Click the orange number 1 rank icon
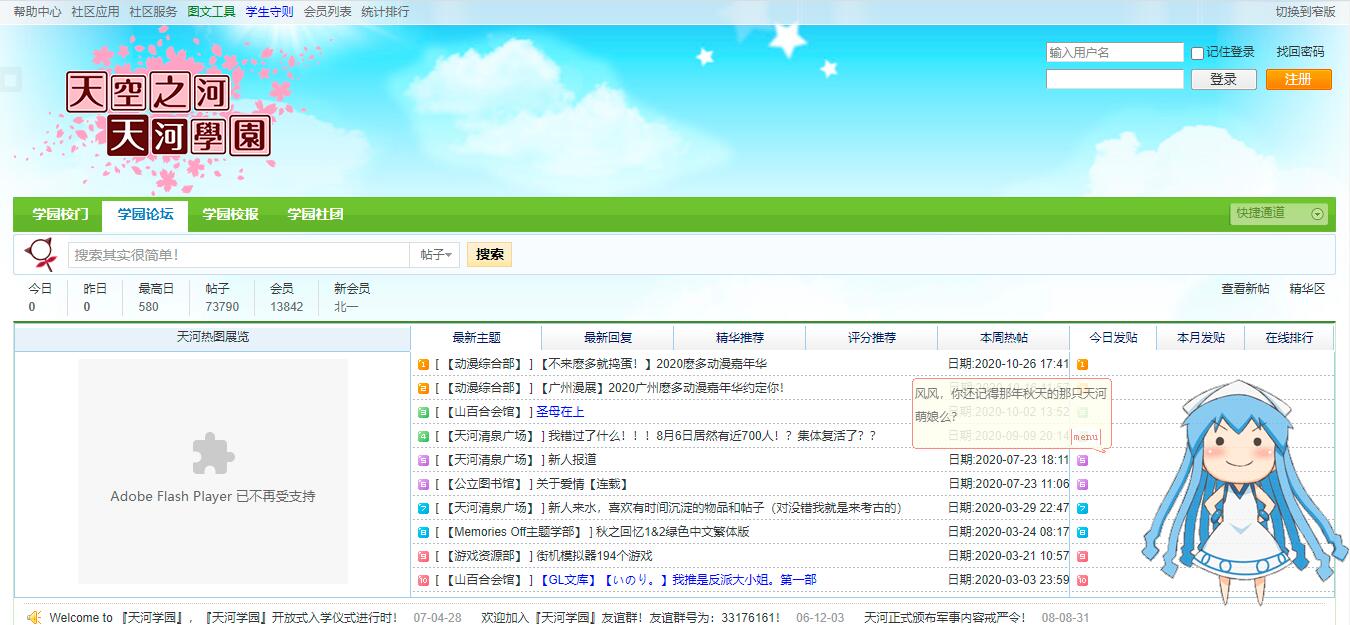This screenshot has height=625, width=1350. click(x=423, y=364)
